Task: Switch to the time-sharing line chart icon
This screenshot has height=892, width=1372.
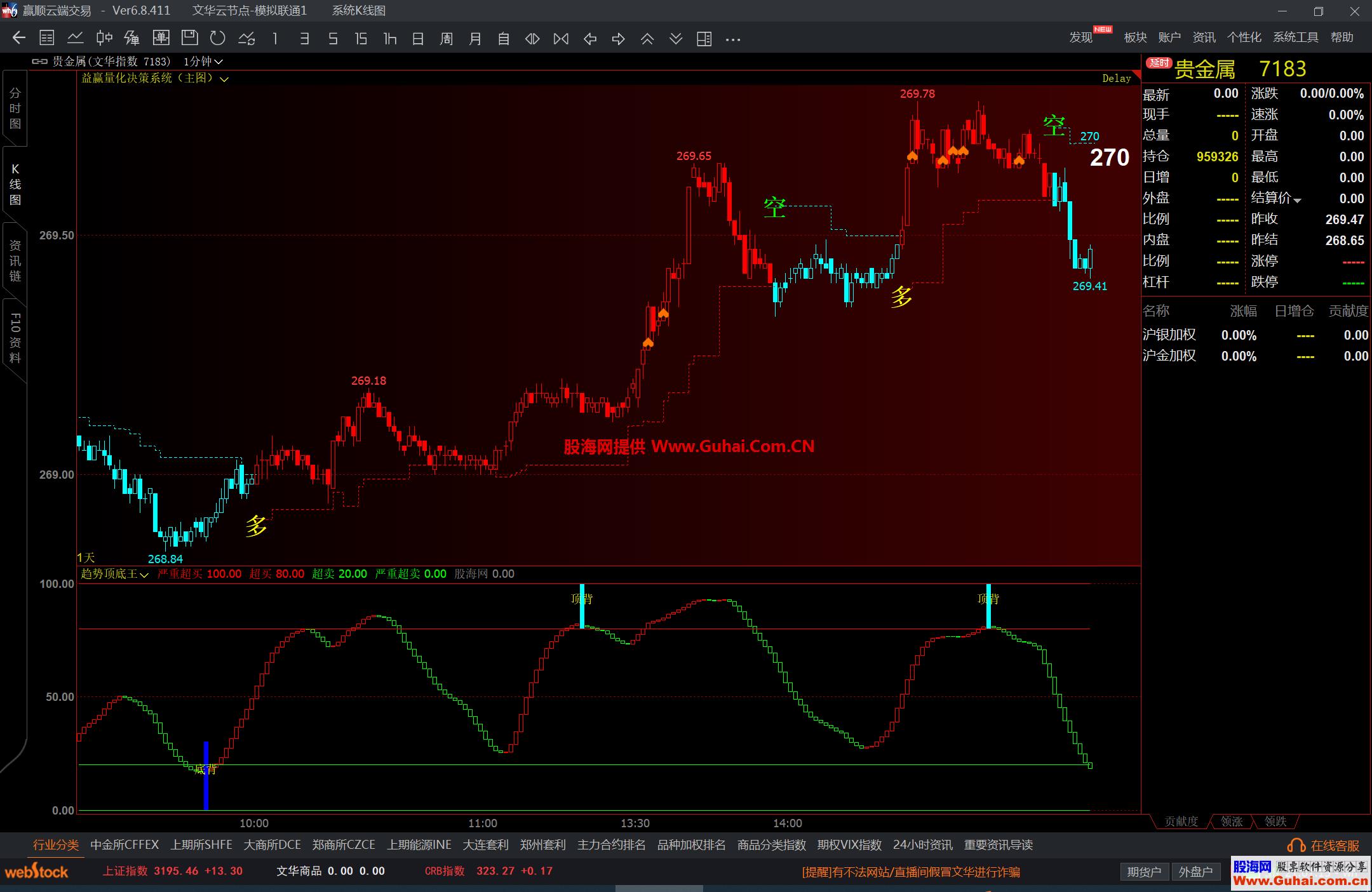Action: click(x=76, y=39)
